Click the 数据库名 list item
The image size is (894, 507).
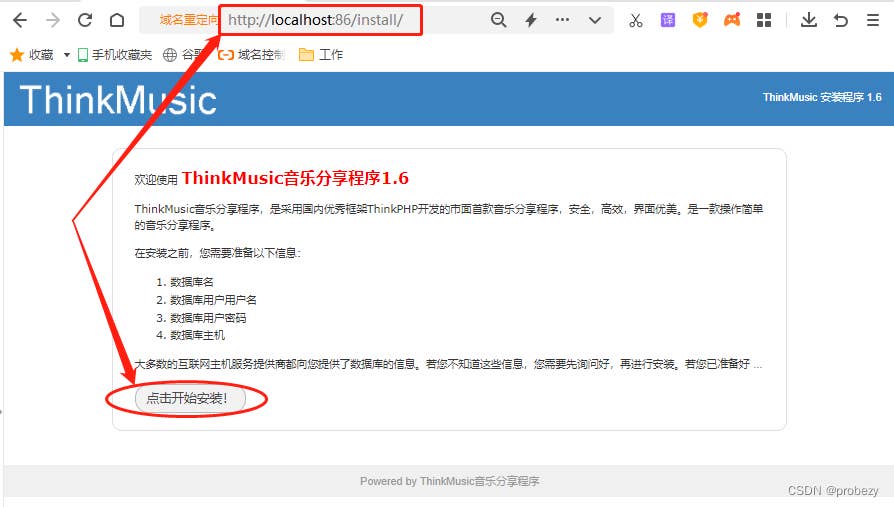point(192,282)
